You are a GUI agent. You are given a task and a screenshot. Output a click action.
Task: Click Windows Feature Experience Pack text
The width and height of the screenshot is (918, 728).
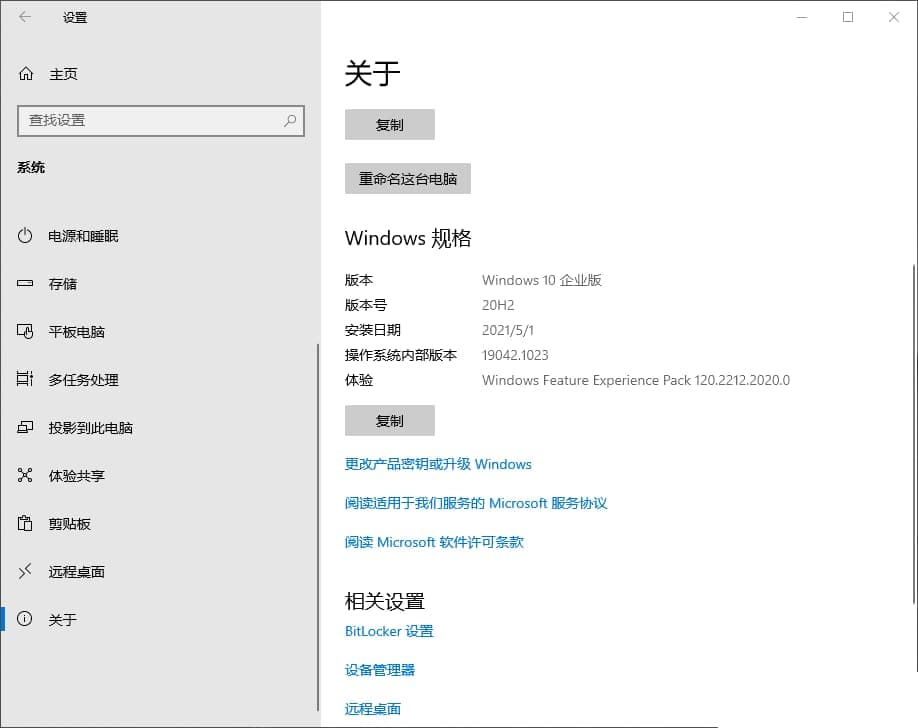click(x=636, y=380)
